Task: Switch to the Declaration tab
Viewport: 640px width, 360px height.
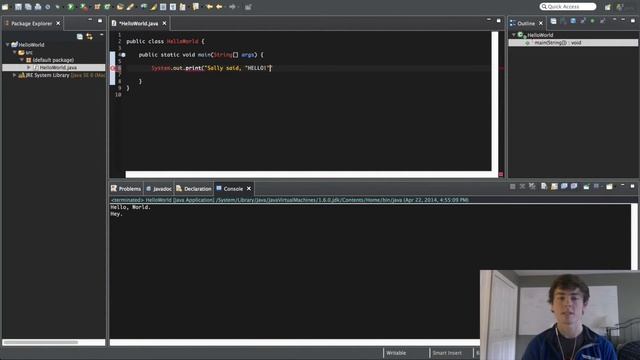Action: (194, 189)
